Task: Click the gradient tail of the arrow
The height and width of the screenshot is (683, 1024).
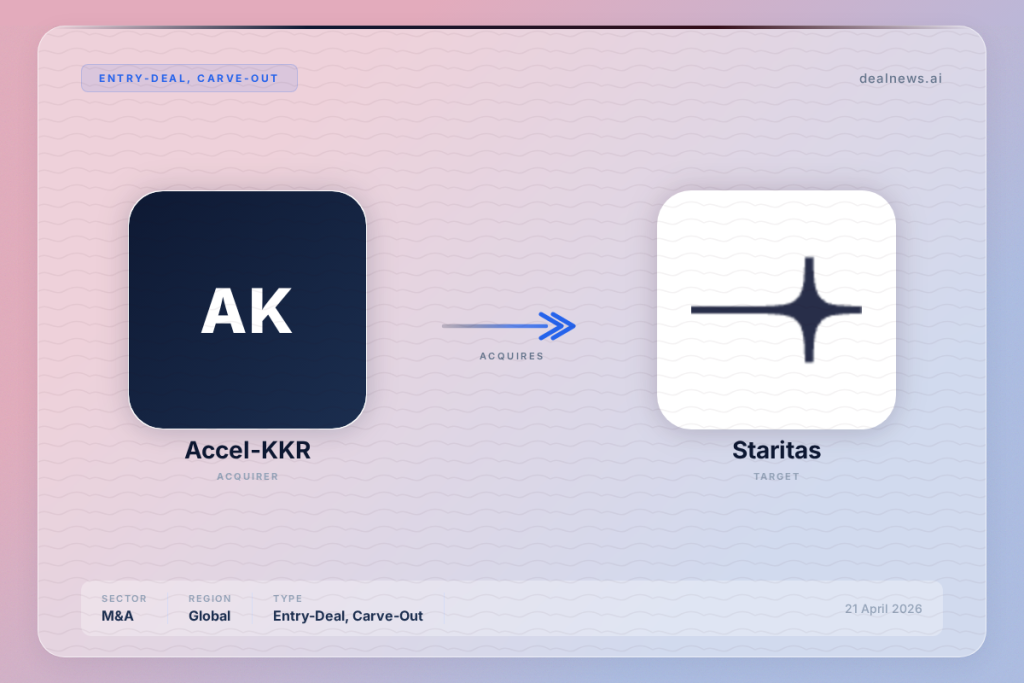Action: (470, 325)
